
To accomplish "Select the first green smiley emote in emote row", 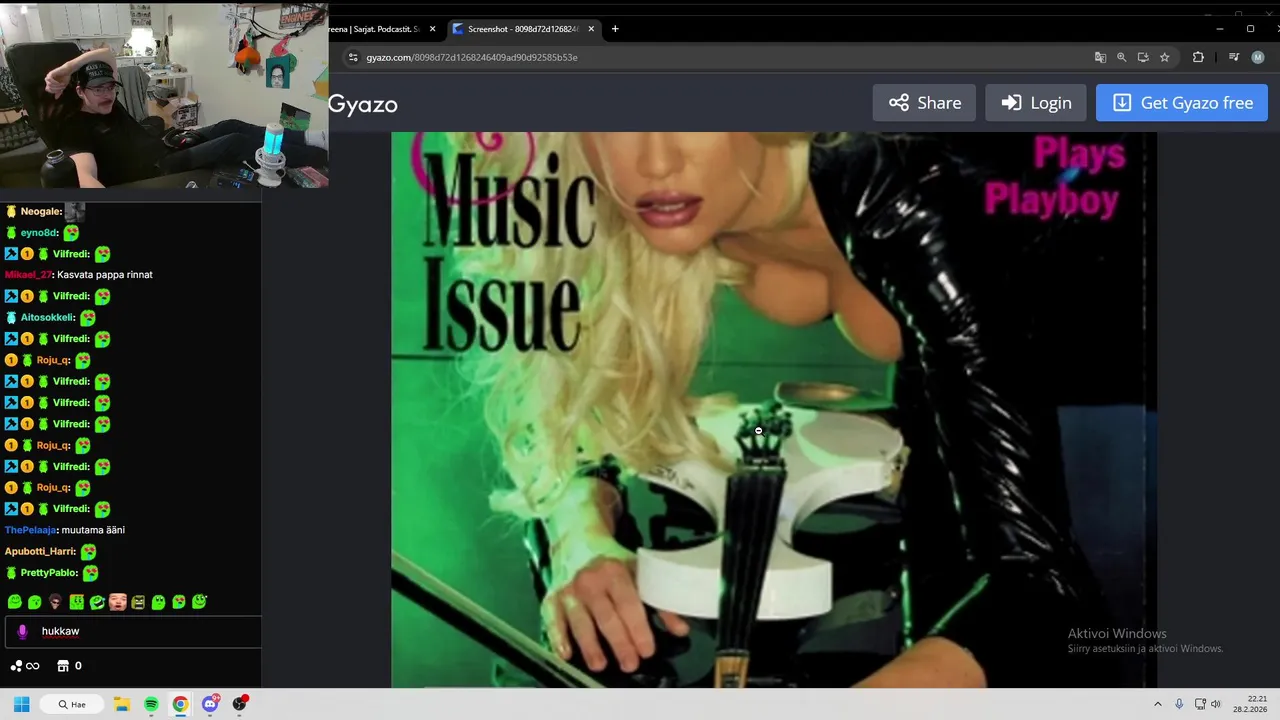I will pos(15,602).
